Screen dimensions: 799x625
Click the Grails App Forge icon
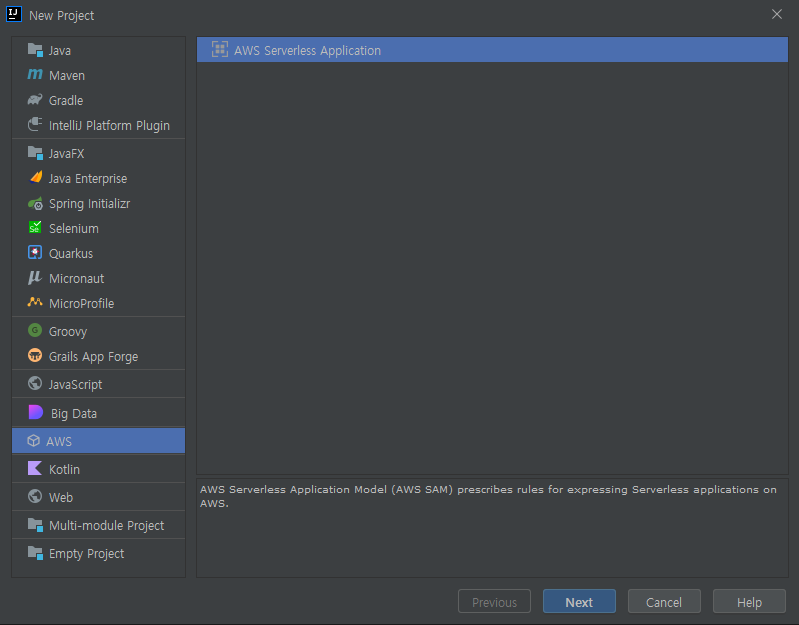(35, 355)
